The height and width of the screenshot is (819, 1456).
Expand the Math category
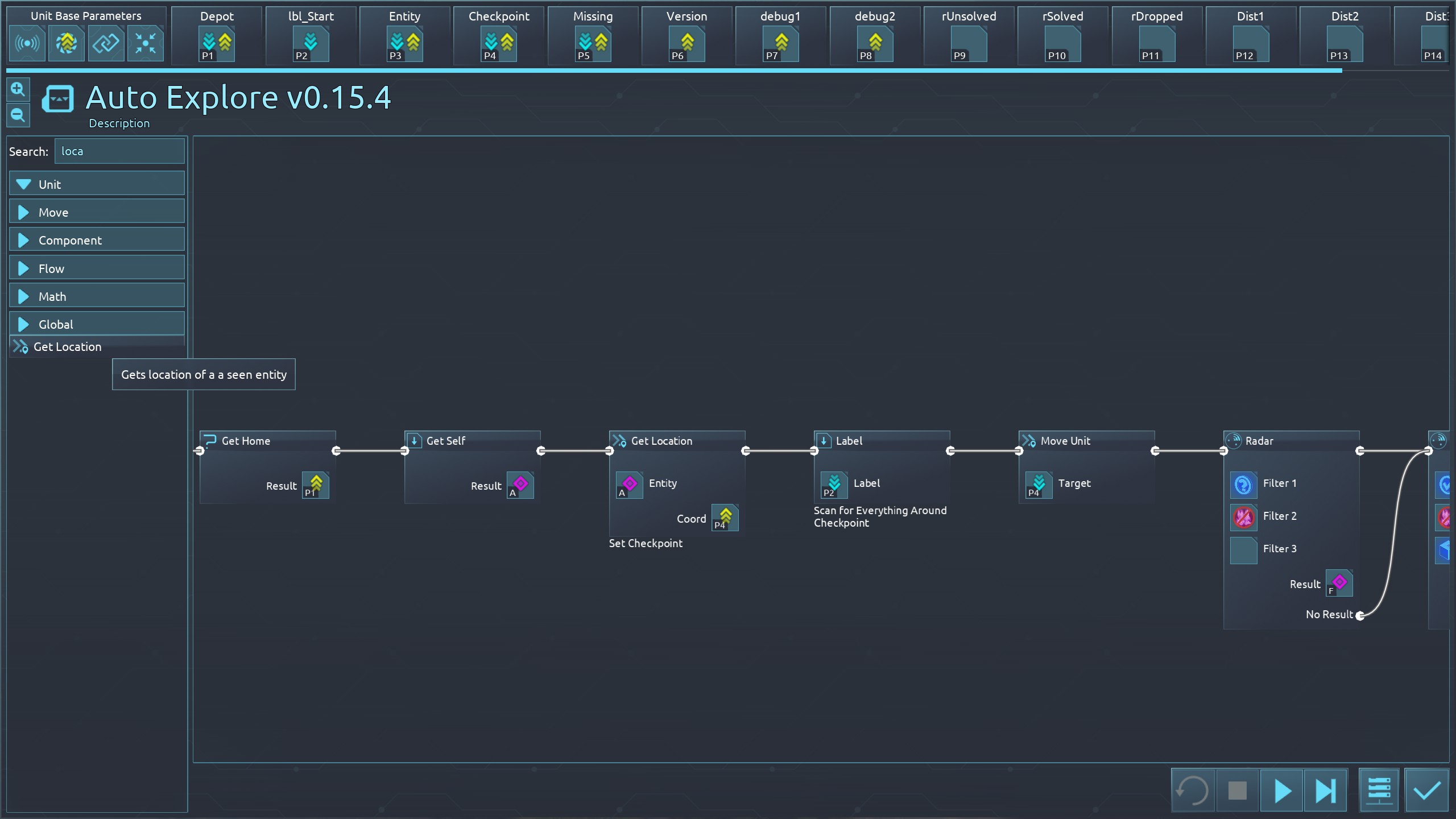point(97,296)
